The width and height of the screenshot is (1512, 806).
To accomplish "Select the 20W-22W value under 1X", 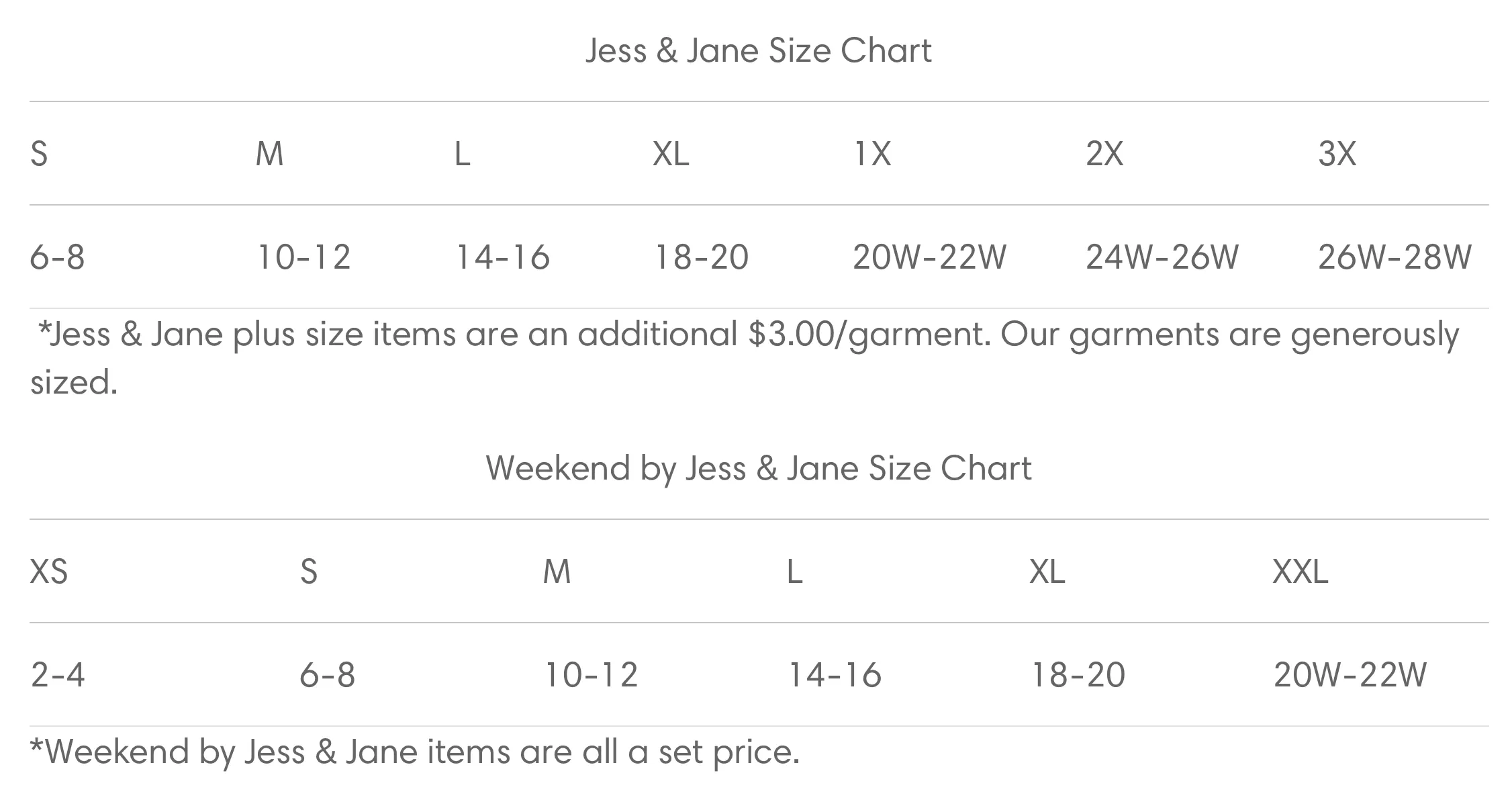I will [929, 257].
